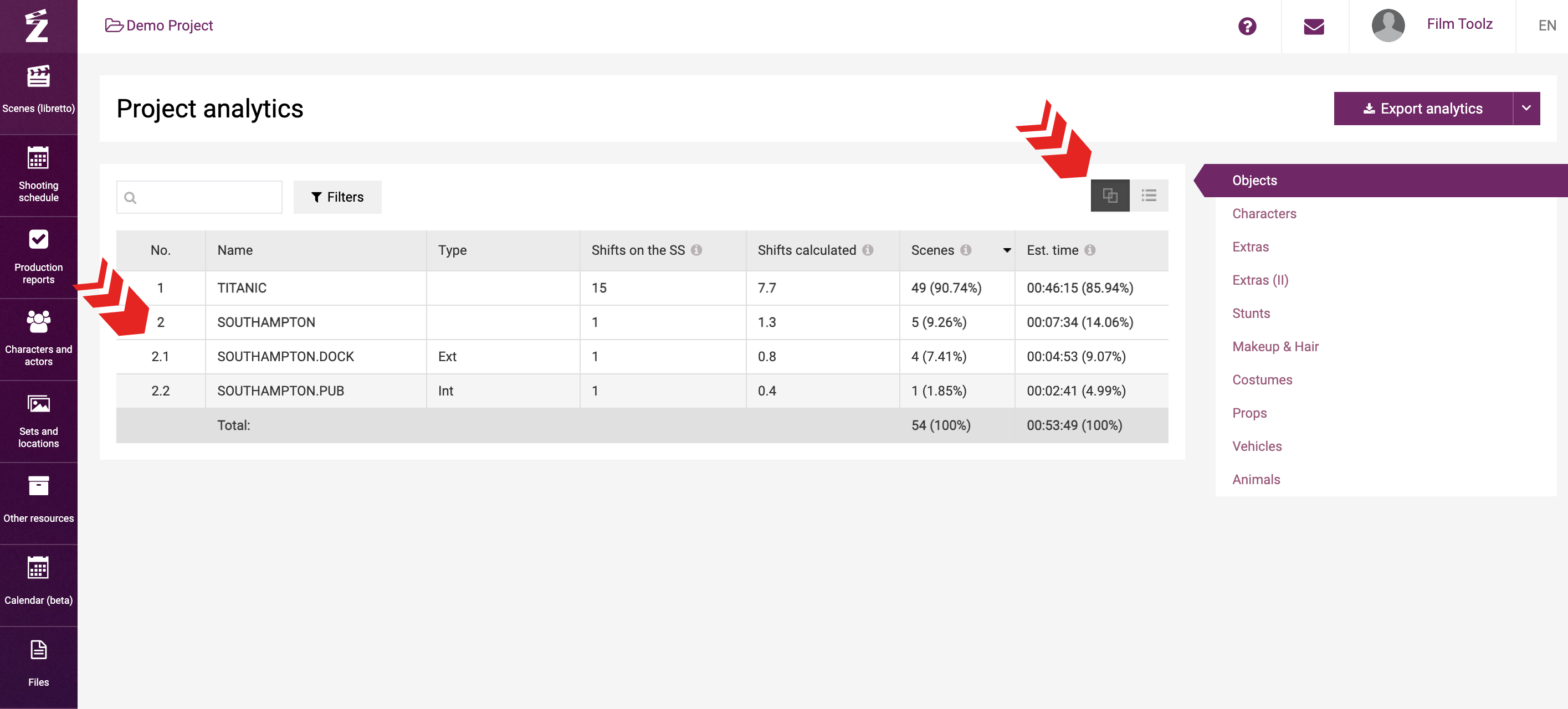1568x709 pixels.
Task: Open the Filters button
Action: (x=337, y=197)
